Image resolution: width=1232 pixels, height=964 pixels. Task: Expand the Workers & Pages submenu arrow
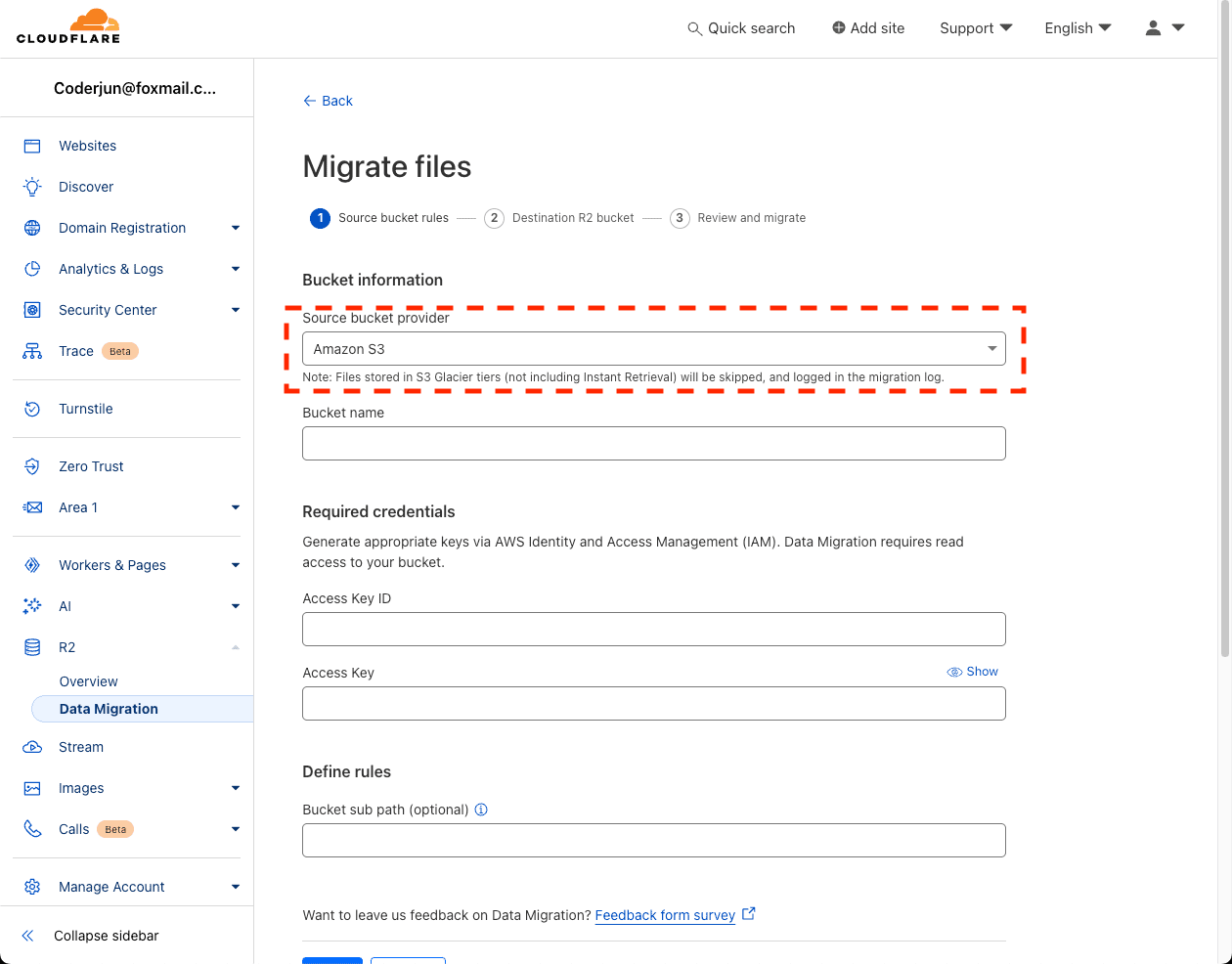[236, 565]
